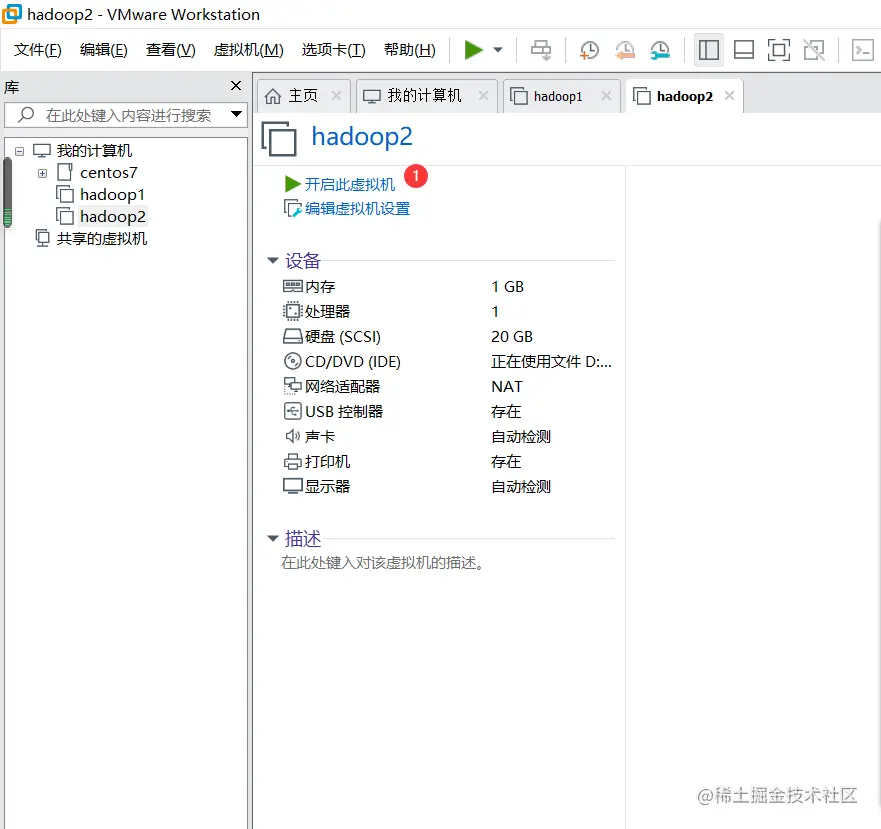The width and height of the screenshot is (881, 829).
Task: Click the search magnifier icon in library
Action: pos(26,115)
